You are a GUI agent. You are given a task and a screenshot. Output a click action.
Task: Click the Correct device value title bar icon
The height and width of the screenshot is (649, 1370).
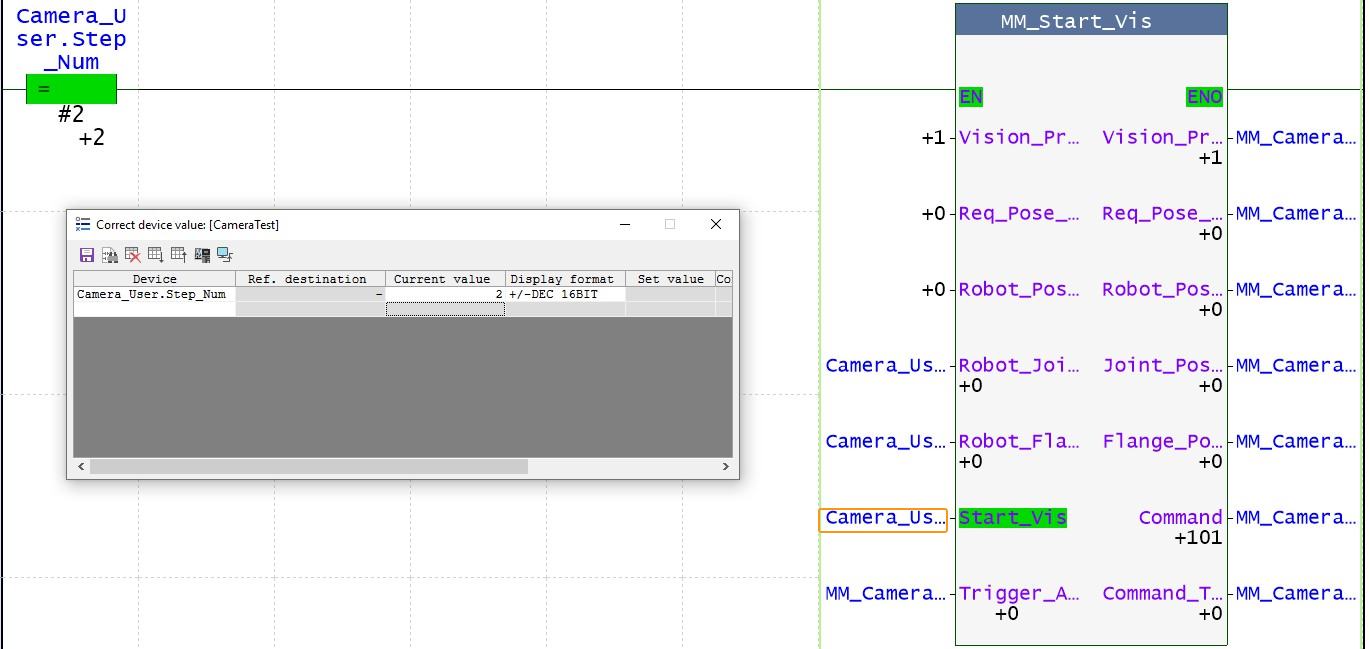click(x=82, y=224)
